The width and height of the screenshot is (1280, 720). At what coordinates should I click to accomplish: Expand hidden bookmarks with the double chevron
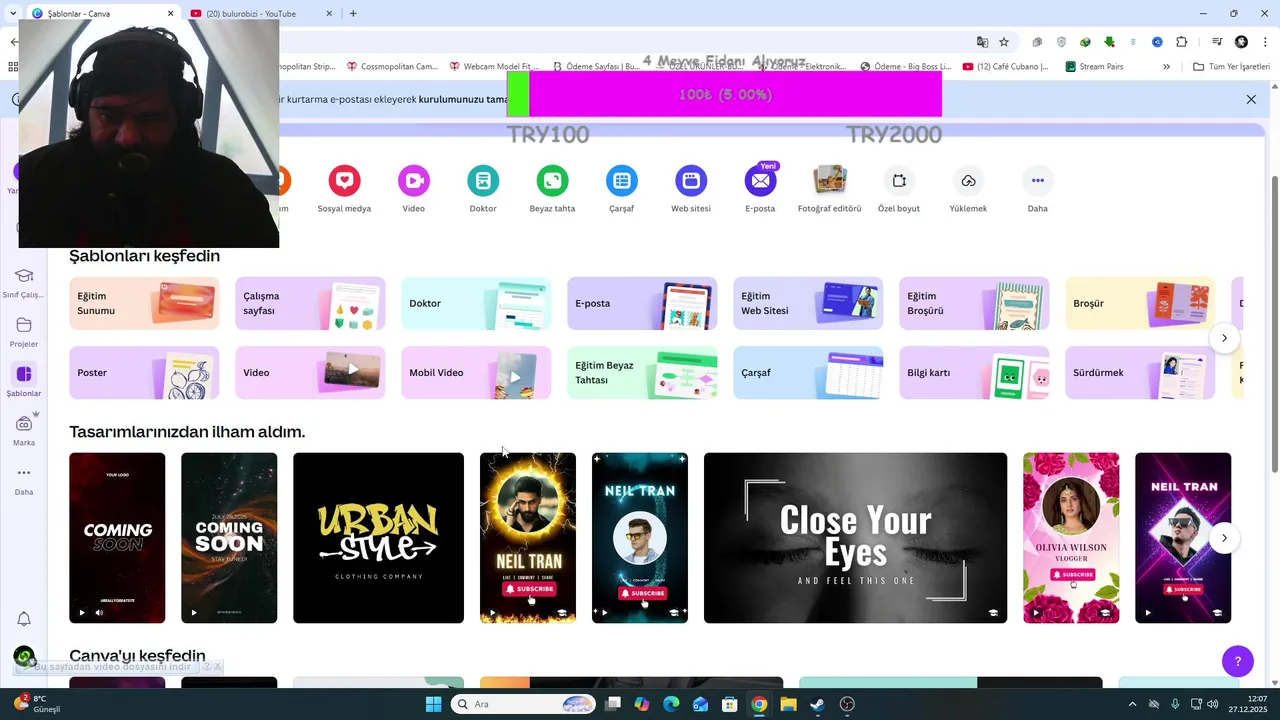tap(1166, 67)
